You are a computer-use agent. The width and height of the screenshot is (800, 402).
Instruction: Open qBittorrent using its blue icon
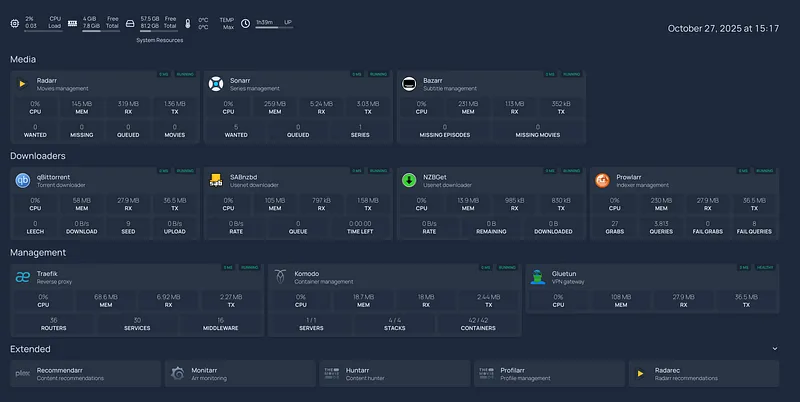pyautogui.click(x=22, y=181)
